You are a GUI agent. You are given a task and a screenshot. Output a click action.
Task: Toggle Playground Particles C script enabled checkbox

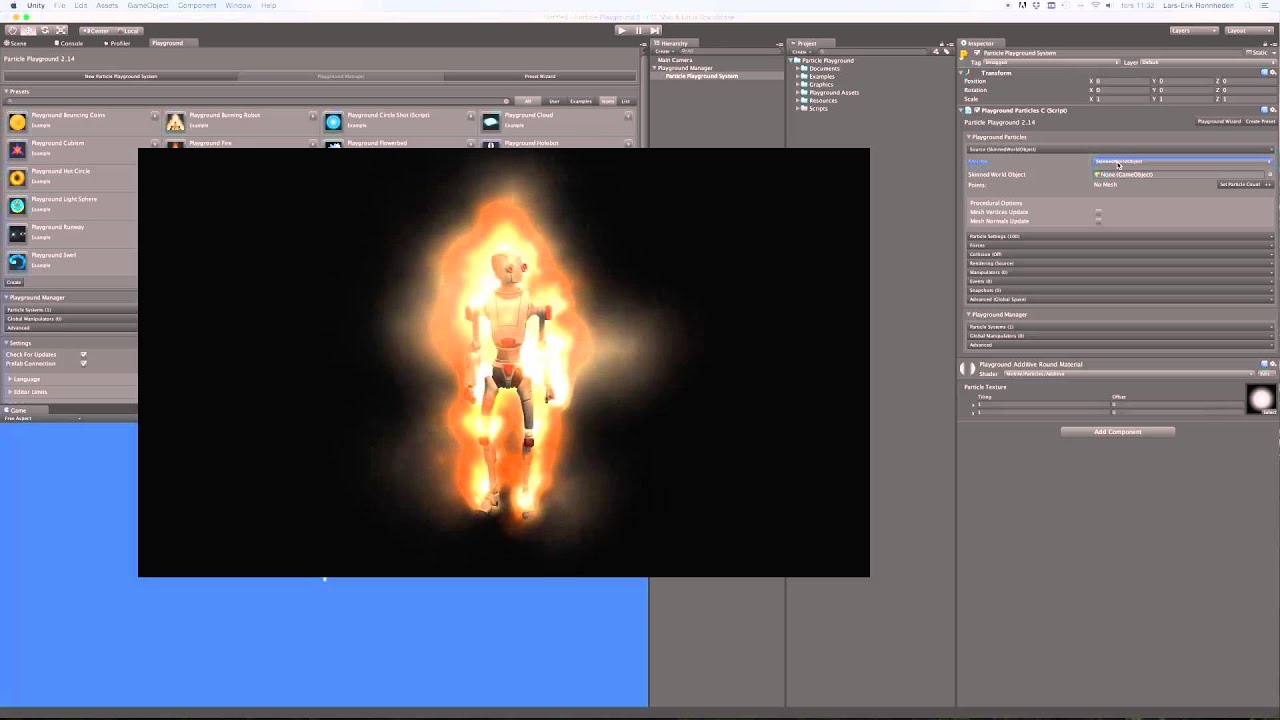click(x=977, y=110)
